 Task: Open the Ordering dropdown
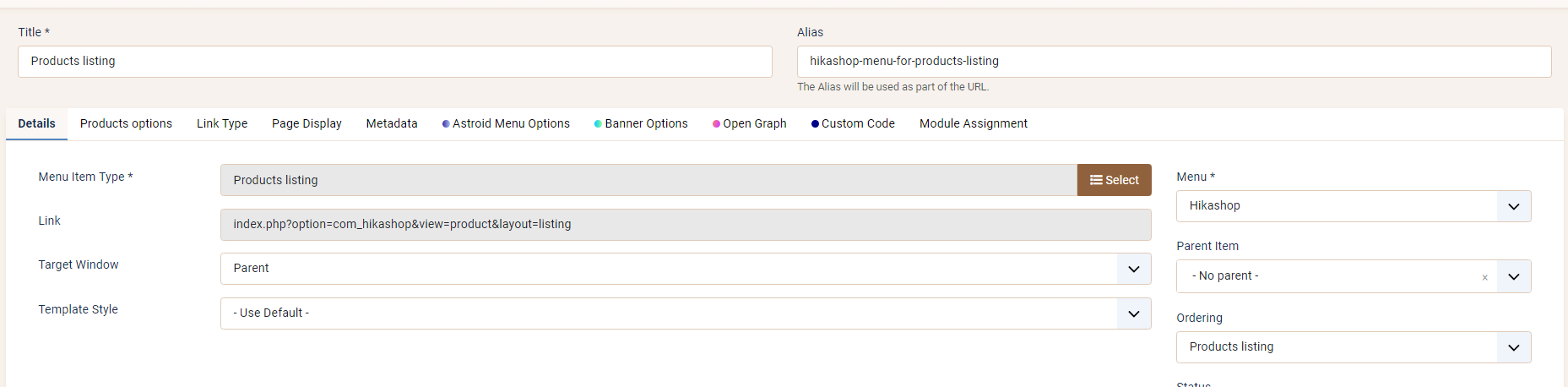1353,347
